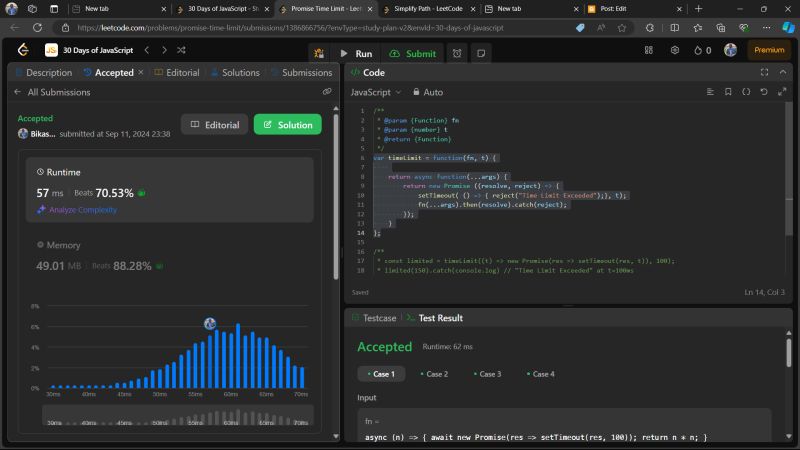Open the Testcase tab
The height and width of the screenshot is (450, 800).
point(375,317)
